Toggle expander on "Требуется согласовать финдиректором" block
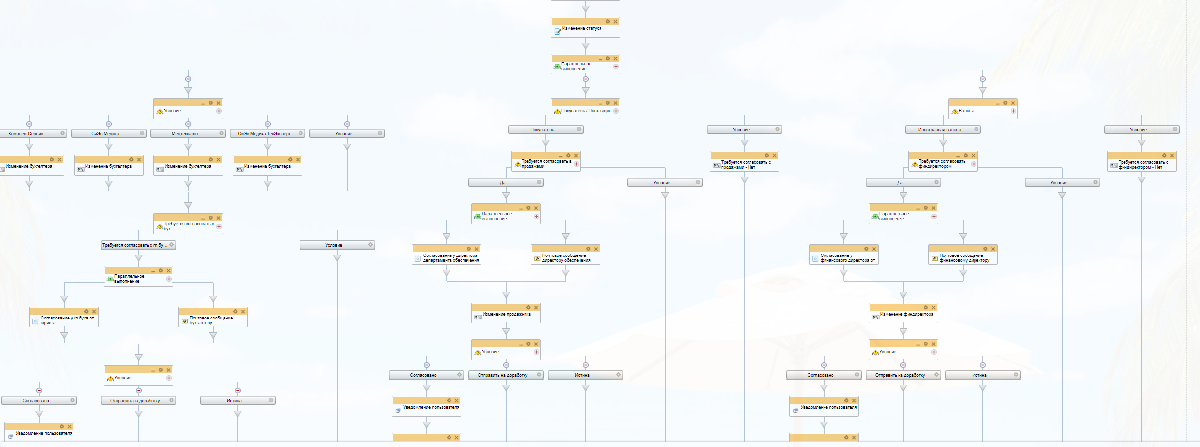1200x447 pixels. tap(973, 165)
